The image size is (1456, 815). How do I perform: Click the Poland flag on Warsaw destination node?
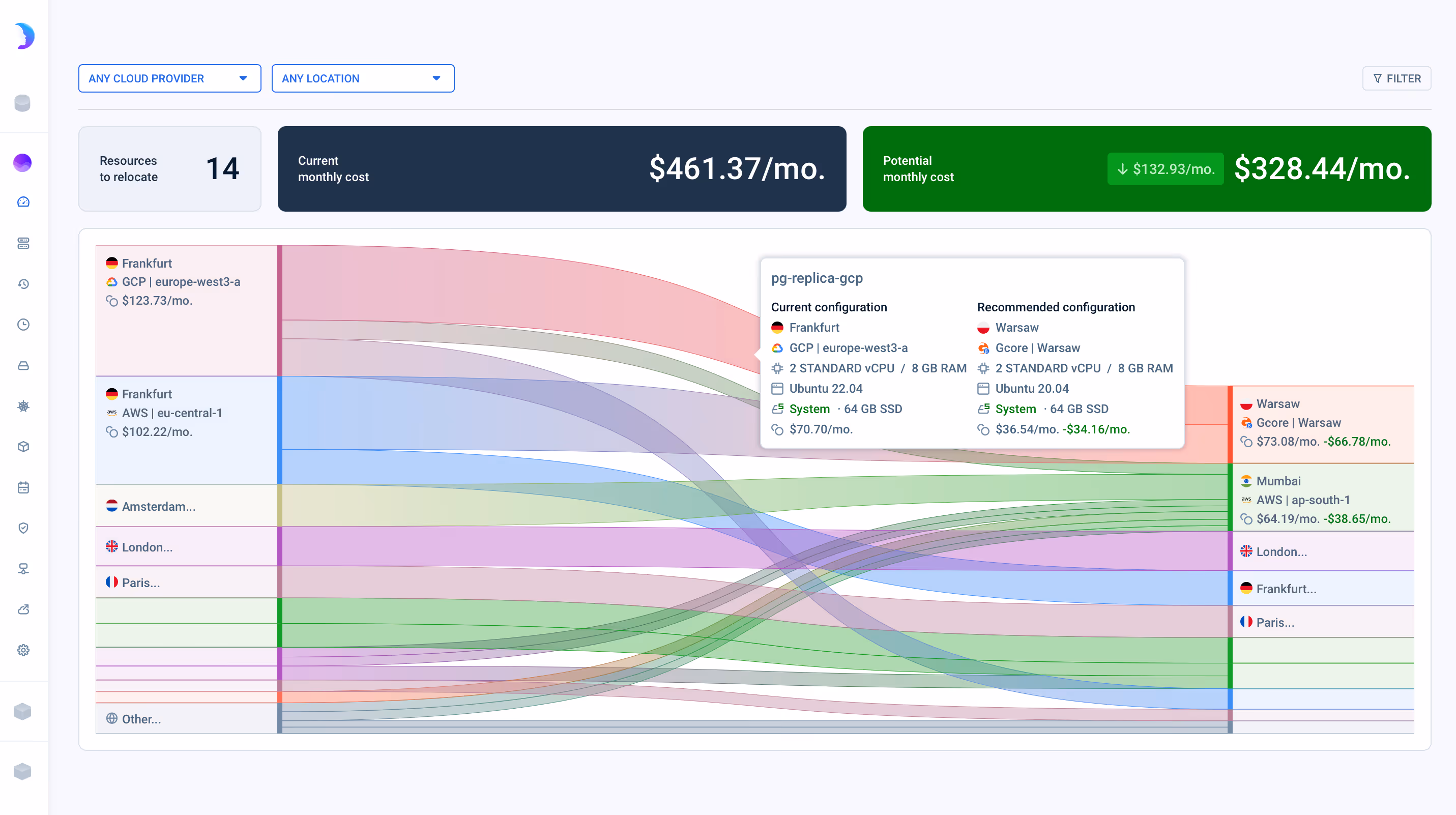point(1246,403)
